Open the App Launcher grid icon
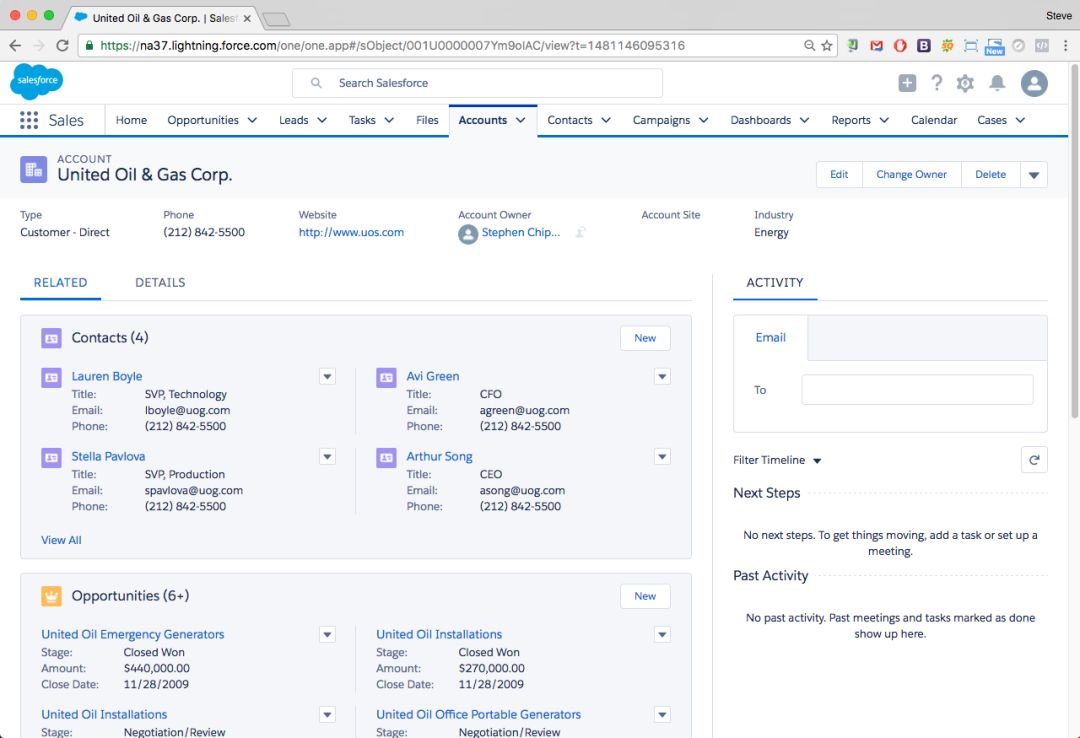 click(29, 120)
